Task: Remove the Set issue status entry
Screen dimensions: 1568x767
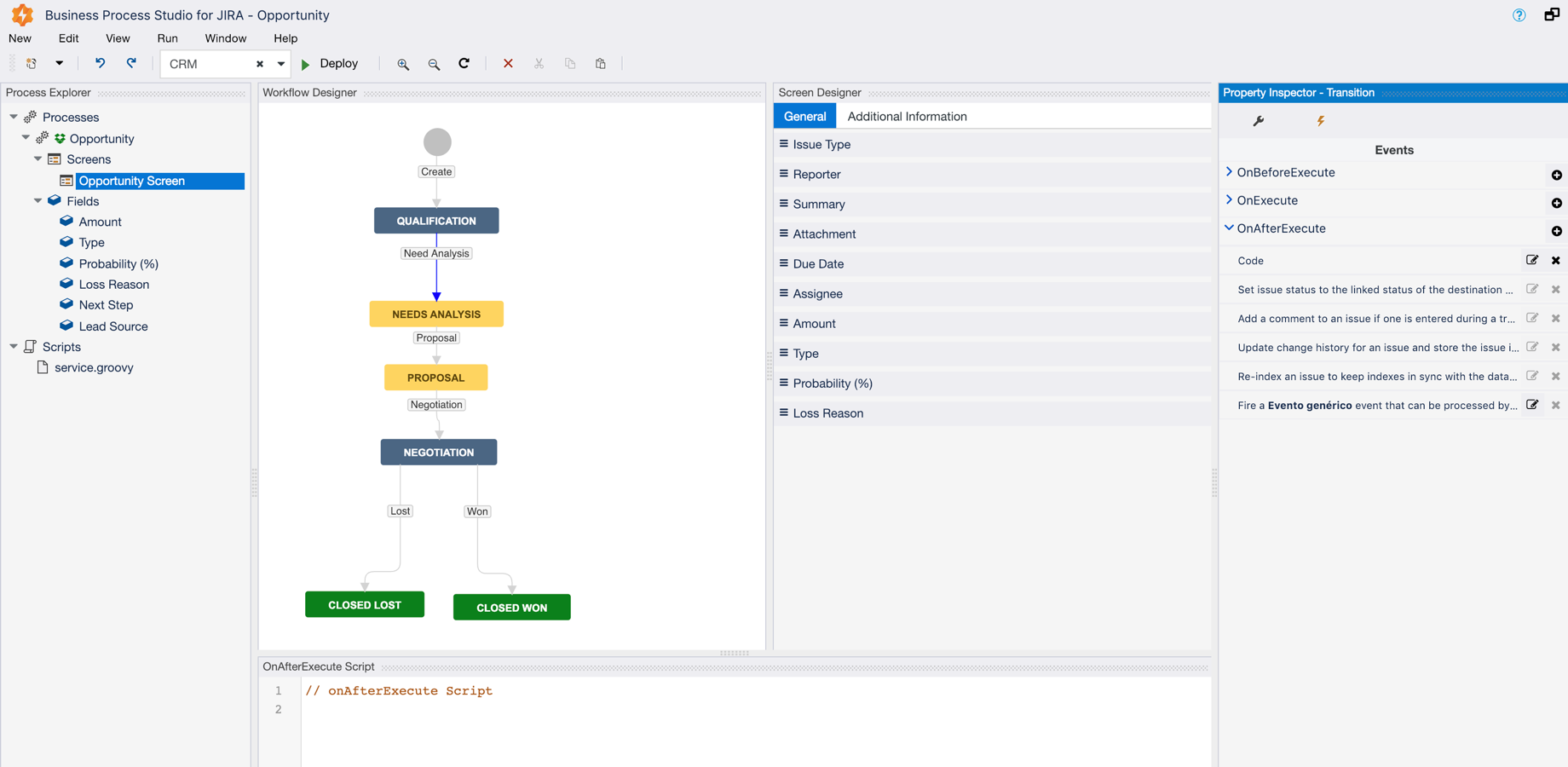Action: click(1556, 290)
